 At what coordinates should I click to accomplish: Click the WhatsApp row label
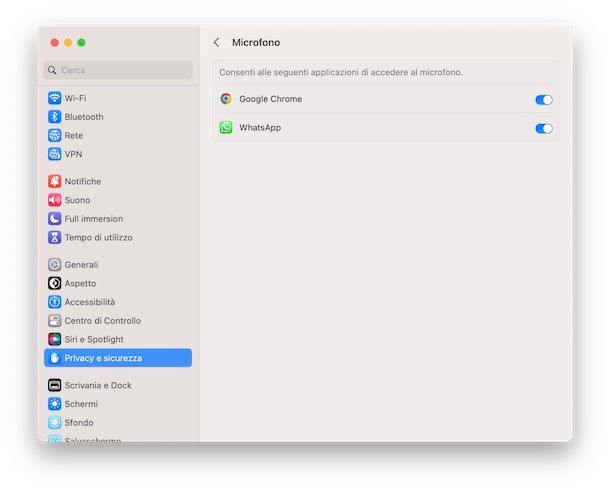click(260, 128)
